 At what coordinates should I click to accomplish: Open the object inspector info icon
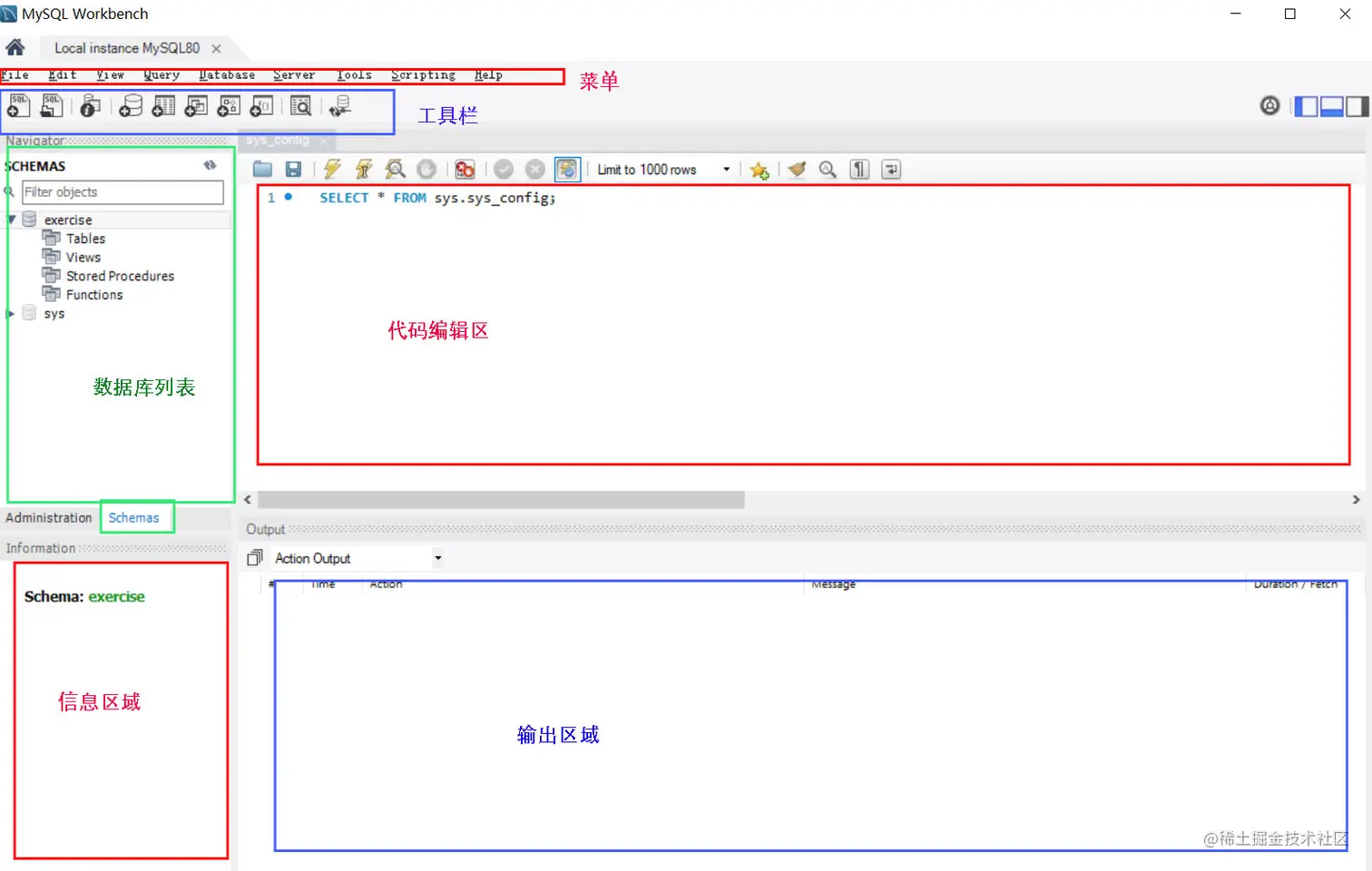click(90, 106)
